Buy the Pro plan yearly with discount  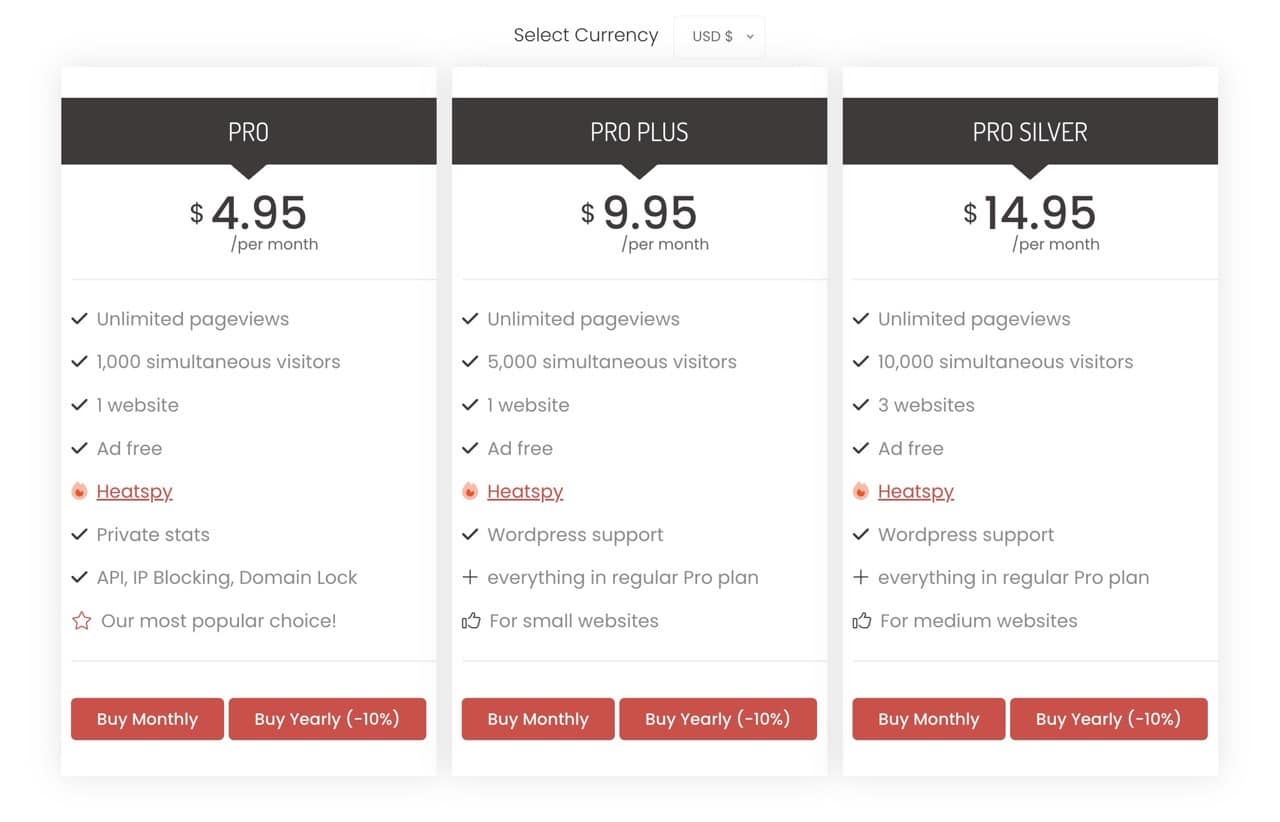(x=327, y=719)
